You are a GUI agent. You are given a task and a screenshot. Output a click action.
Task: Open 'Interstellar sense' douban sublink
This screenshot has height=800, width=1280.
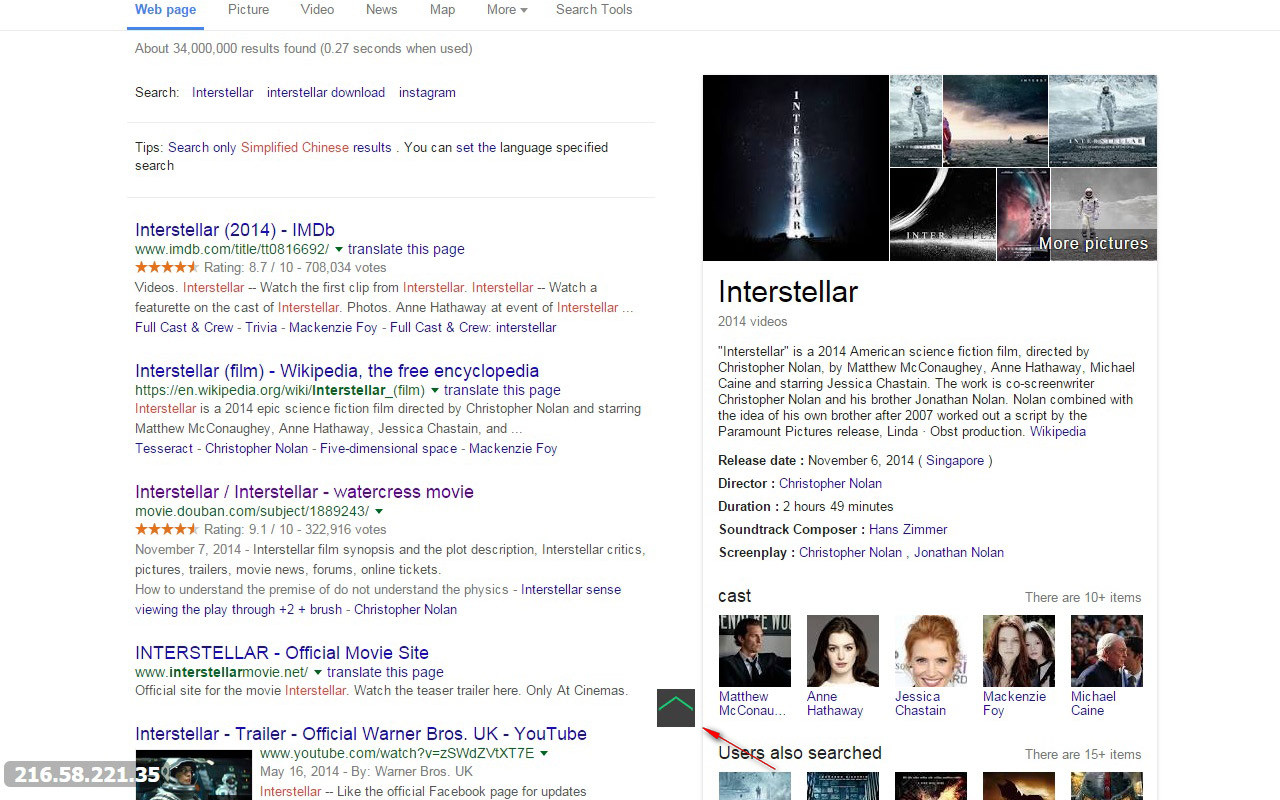(571, 590)
